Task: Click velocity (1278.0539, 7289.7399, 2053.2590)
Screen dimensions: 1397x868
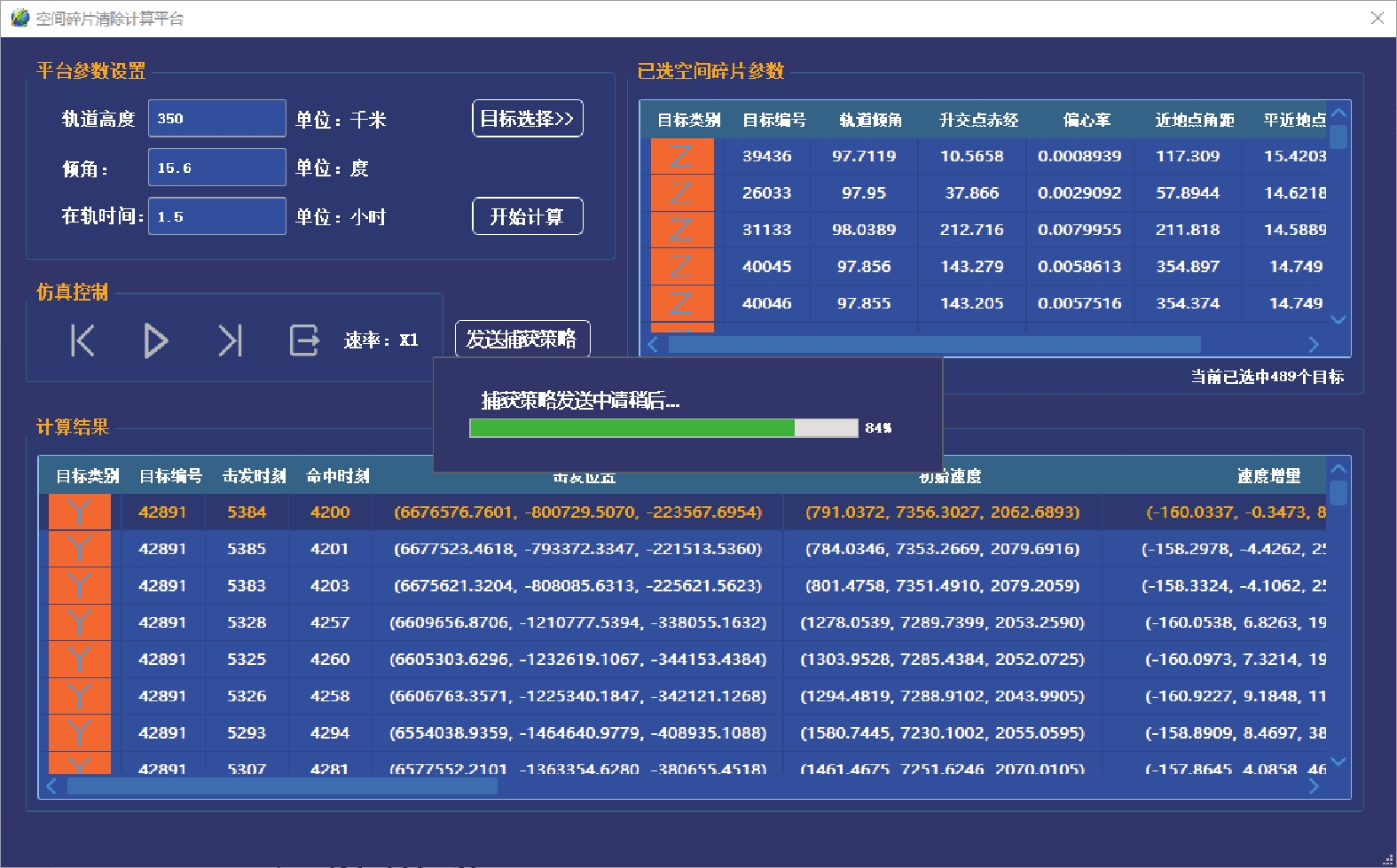Action: 942,622
